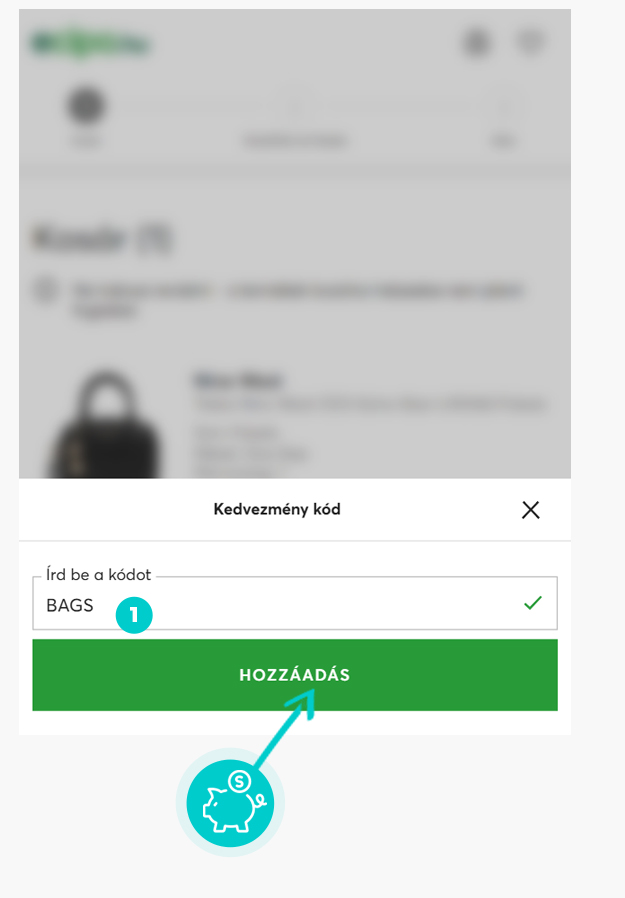Open the blurred product description link
Viewport: 625px width, 898px height.
coord(370,404)
